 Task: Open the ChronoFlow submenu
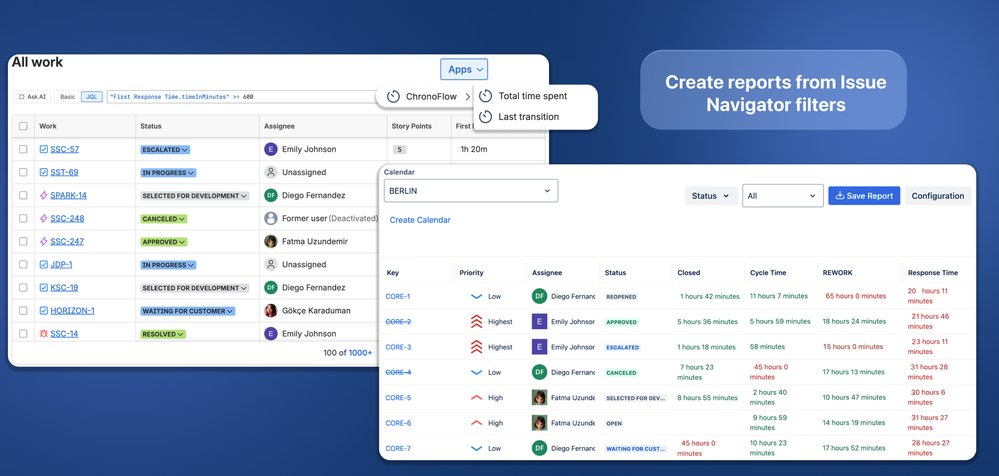(429, 97)
